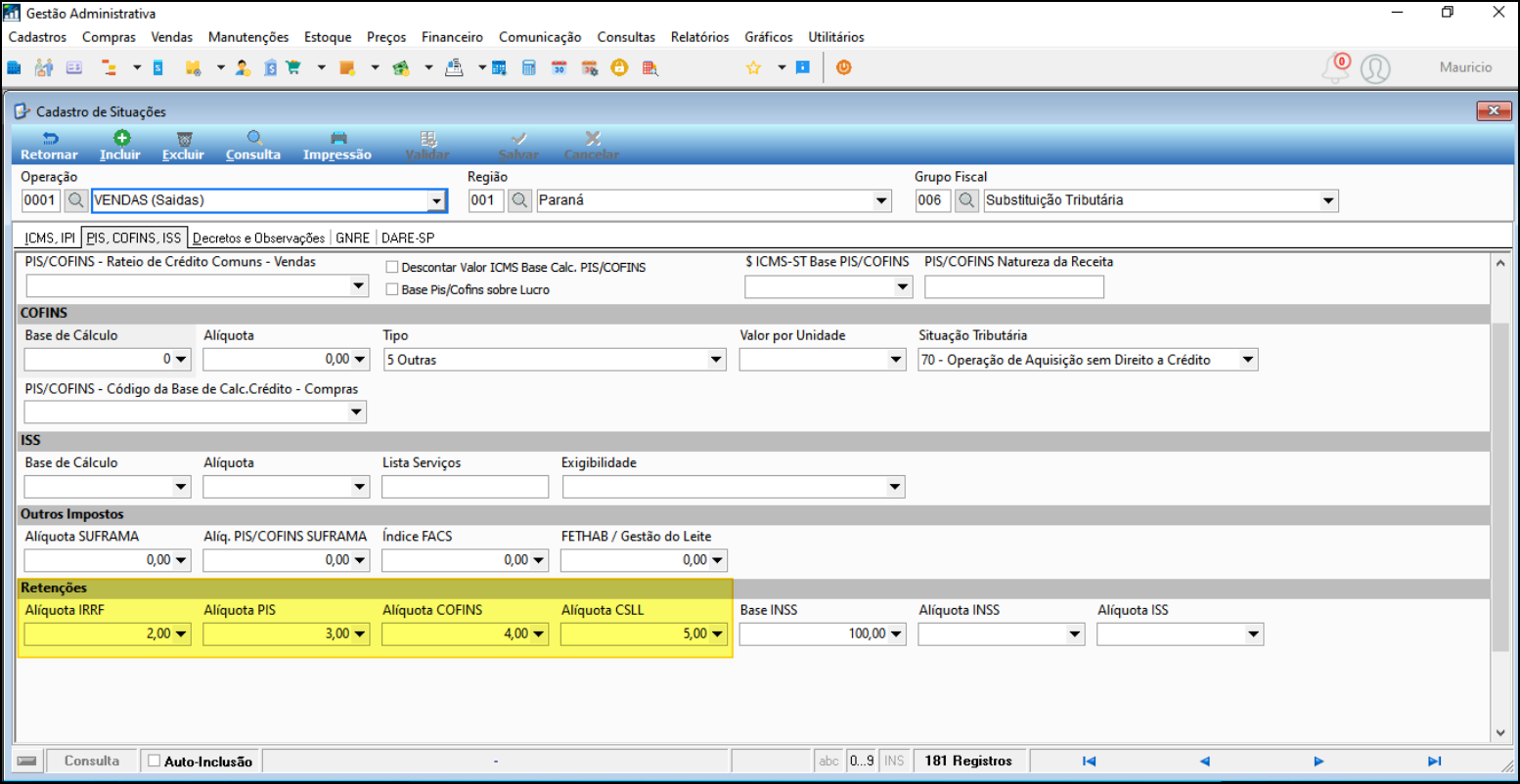Enable Descontar Valor ICMS Base Calc. checkbox
1520x784 pixels.
click(x=392, y=267)
